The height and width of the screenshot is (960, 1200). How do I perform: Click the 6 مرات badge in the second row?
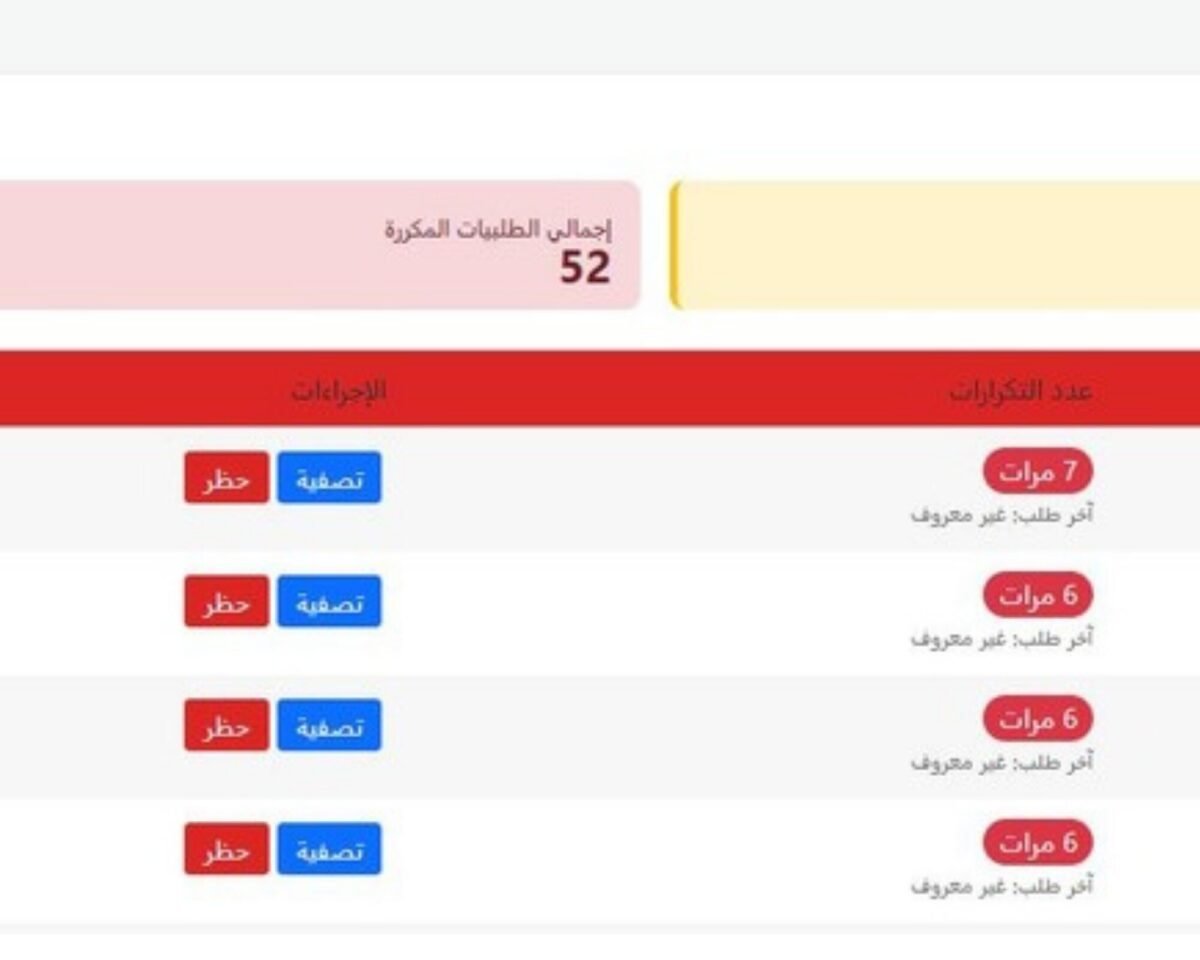(x=1038, y=595)
